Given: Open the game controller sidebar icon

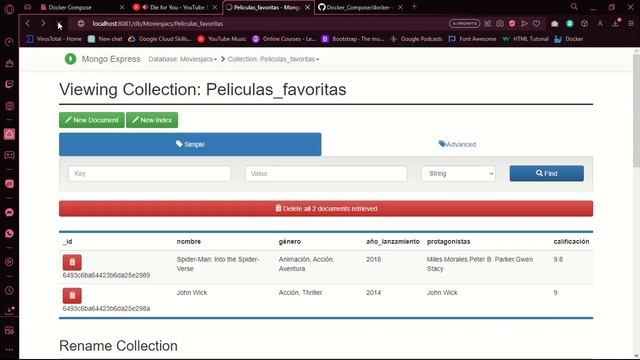Looking at the screenshot, I should point(9,155).
